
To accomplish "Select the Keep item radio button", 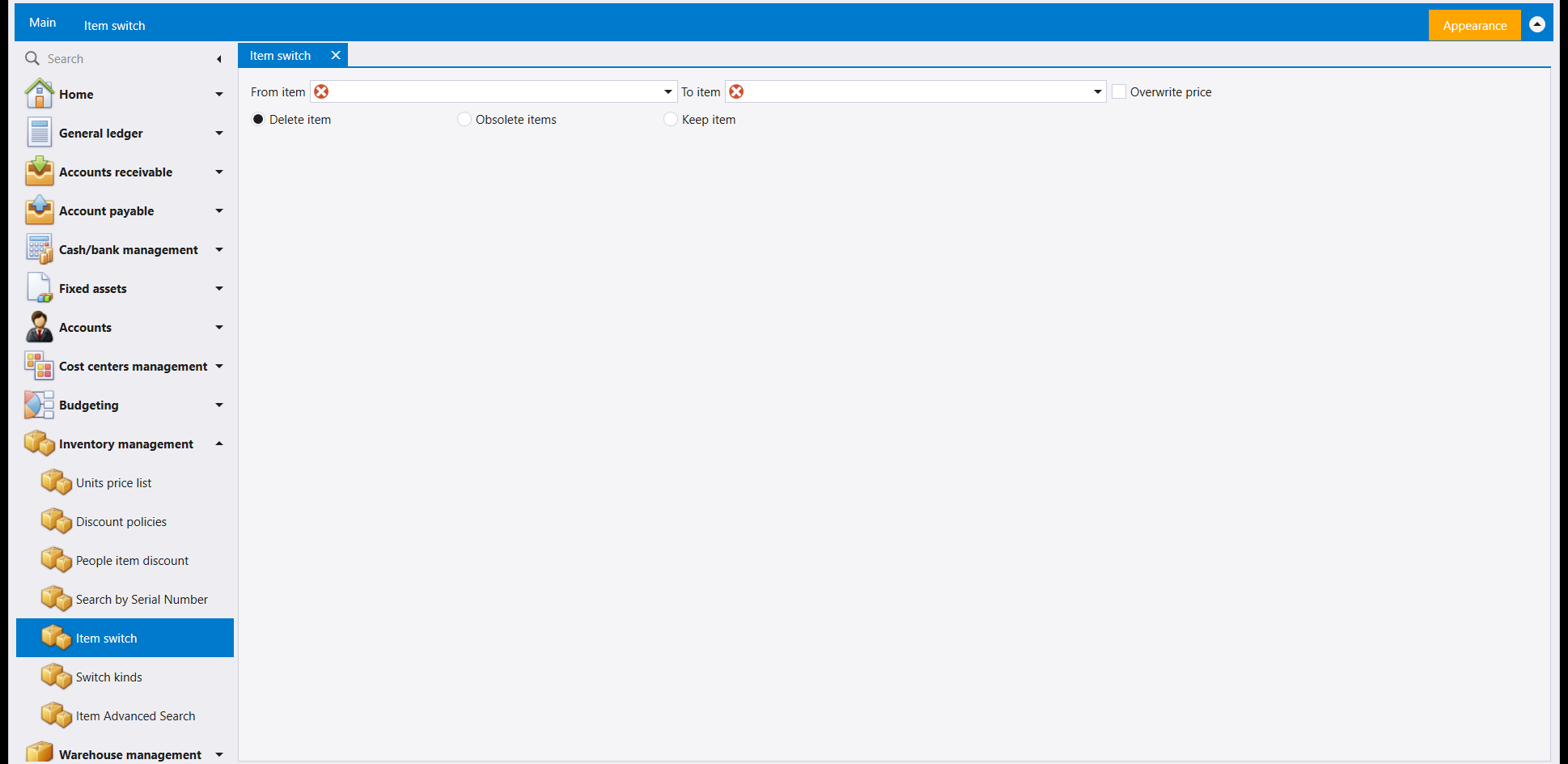I will click(671, 119).
